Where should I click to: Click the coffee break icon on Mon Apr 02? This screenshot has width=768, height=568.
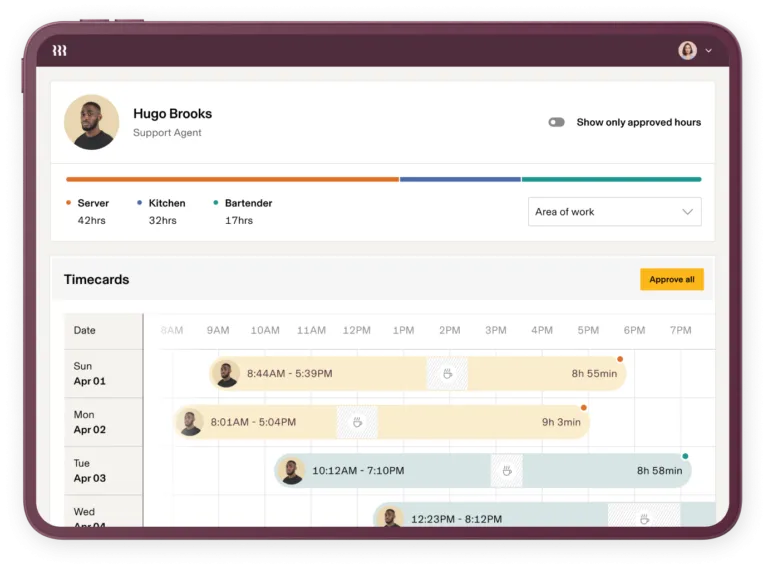(x=357, y=422)
